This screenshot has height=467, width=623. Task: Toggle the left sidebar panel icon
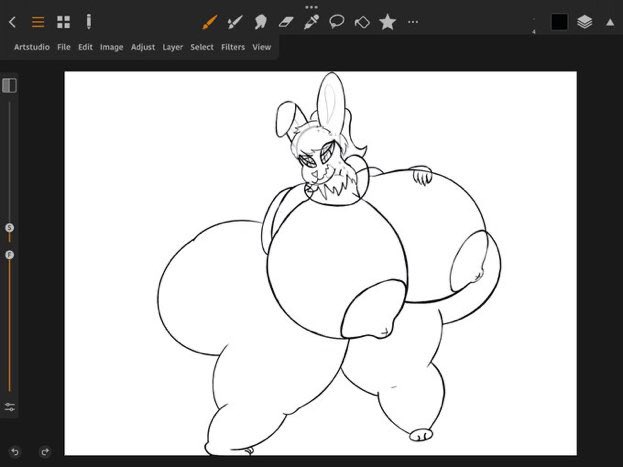9,85
